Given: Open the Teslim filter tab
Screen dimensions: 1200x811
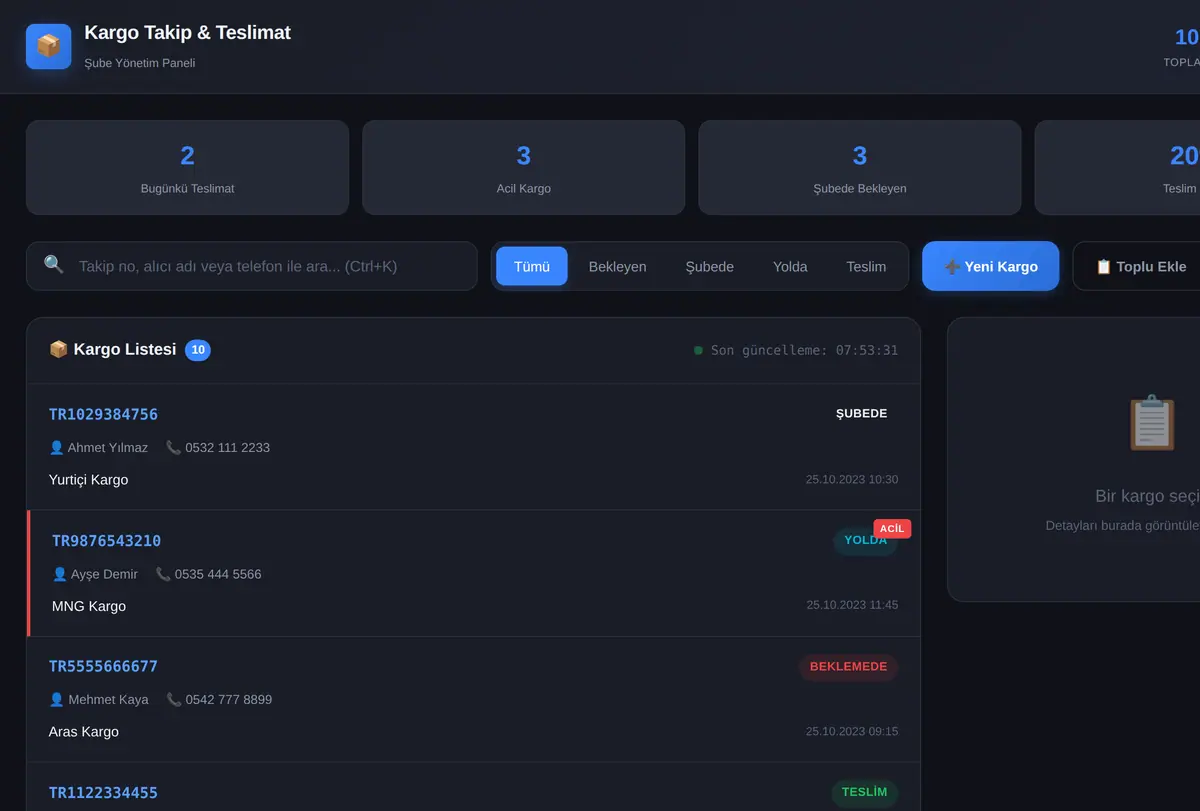Looking at the screenshot, I should click(x=866, y=267).
